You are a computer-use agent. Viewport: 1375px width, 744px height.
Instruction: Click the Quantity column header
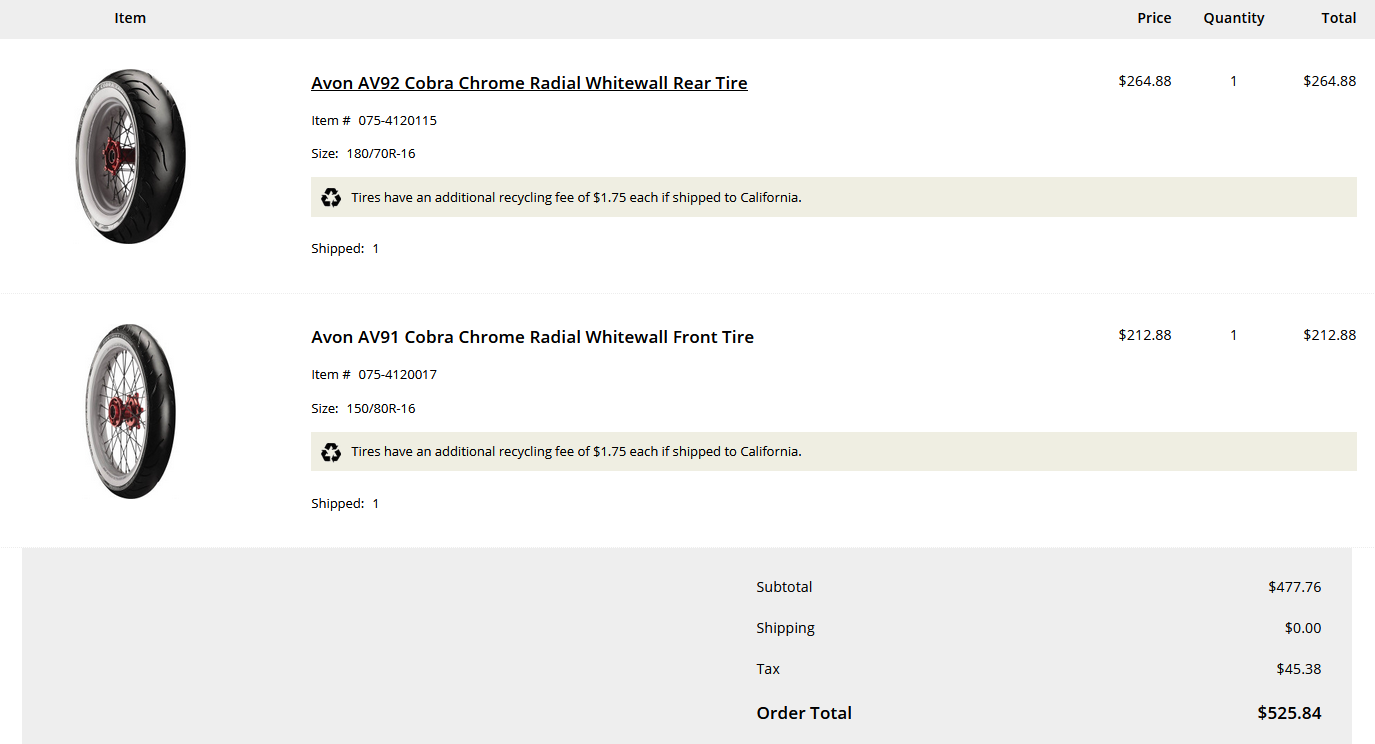tap(1233, 18)
